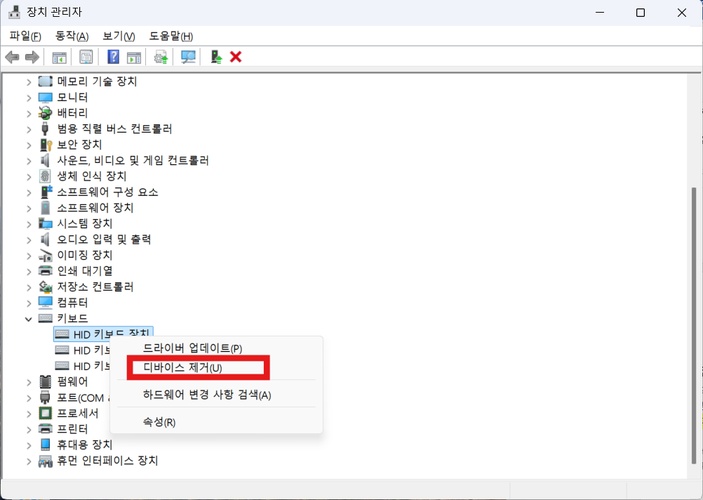
Task: Click the red X uninstall device icon
Action: point(236,57)
